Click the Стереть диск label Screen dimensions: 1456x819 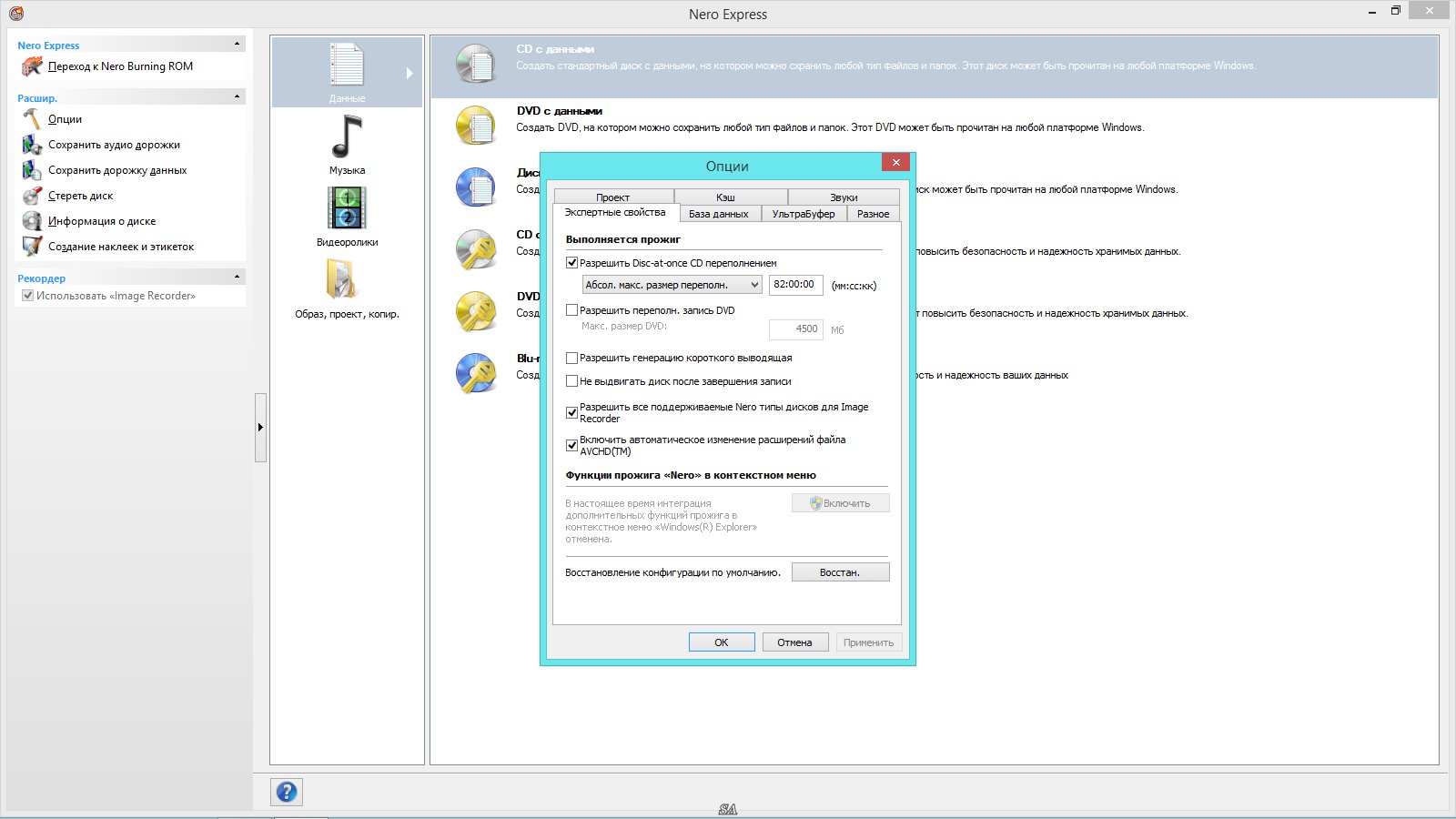81,196
